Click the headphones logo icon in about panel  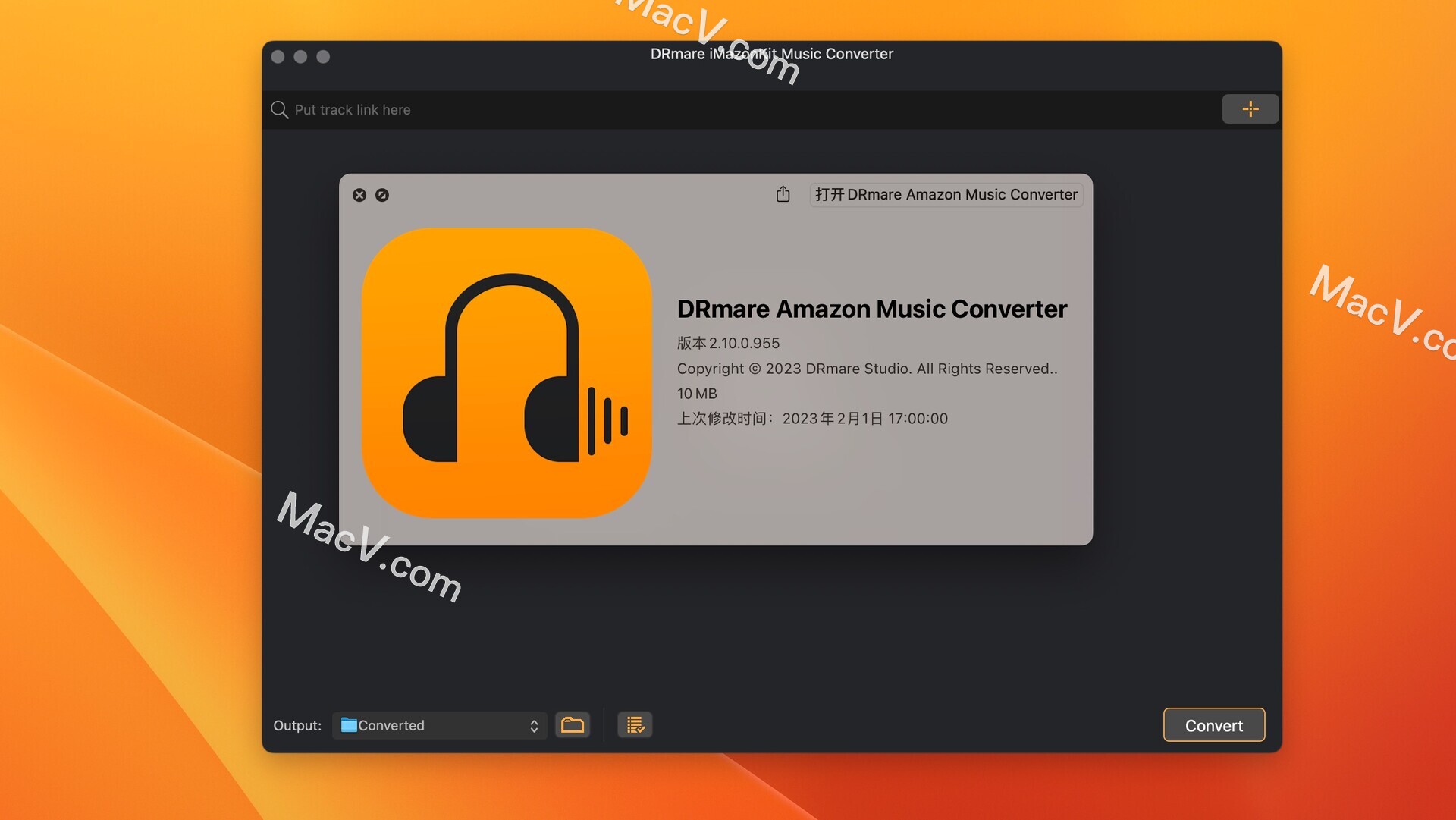[x=507, y=363]
